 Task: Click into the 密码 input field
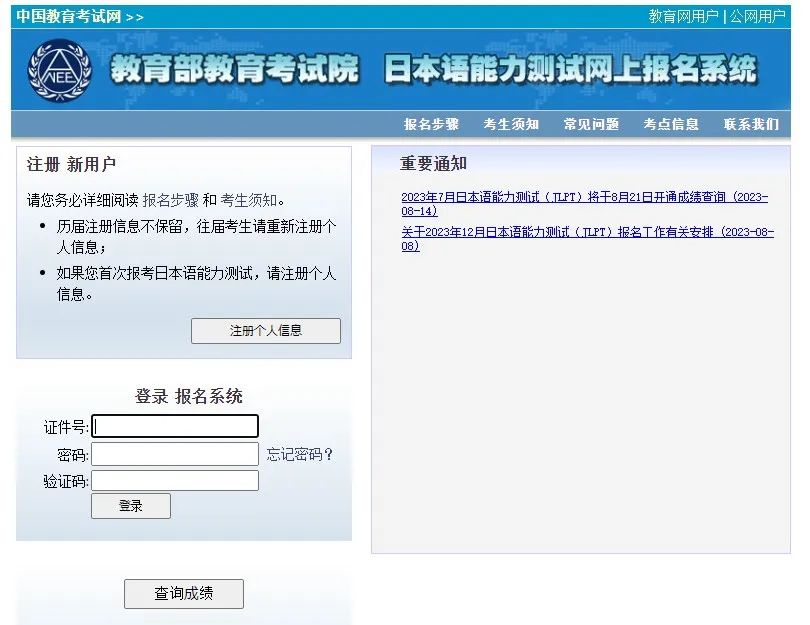(175, 454)
